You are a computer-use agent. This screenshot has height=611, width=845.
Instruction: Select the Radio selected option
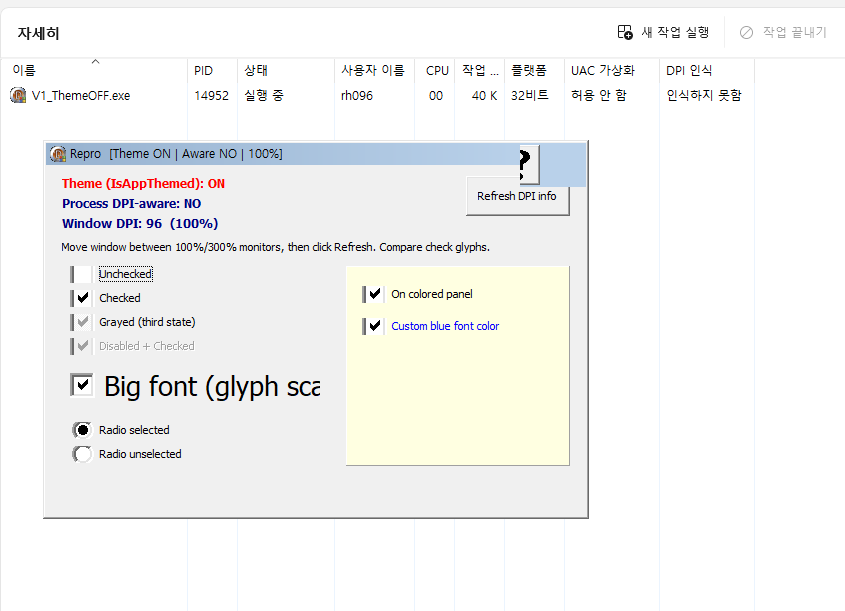click(x=82, y=430)
